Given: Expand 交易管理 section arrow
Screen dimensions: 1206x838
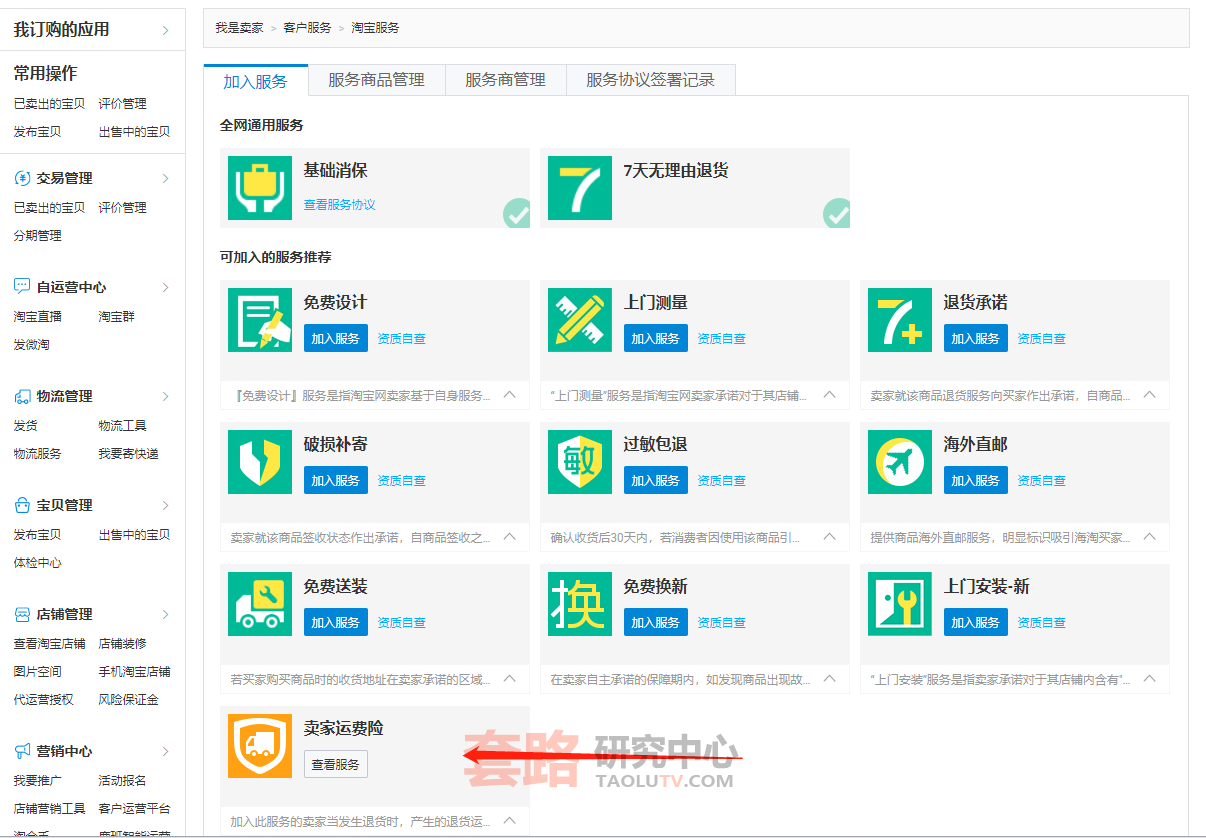Looking at the screenshot, I should pyautogui.click(x=165, y=178).
